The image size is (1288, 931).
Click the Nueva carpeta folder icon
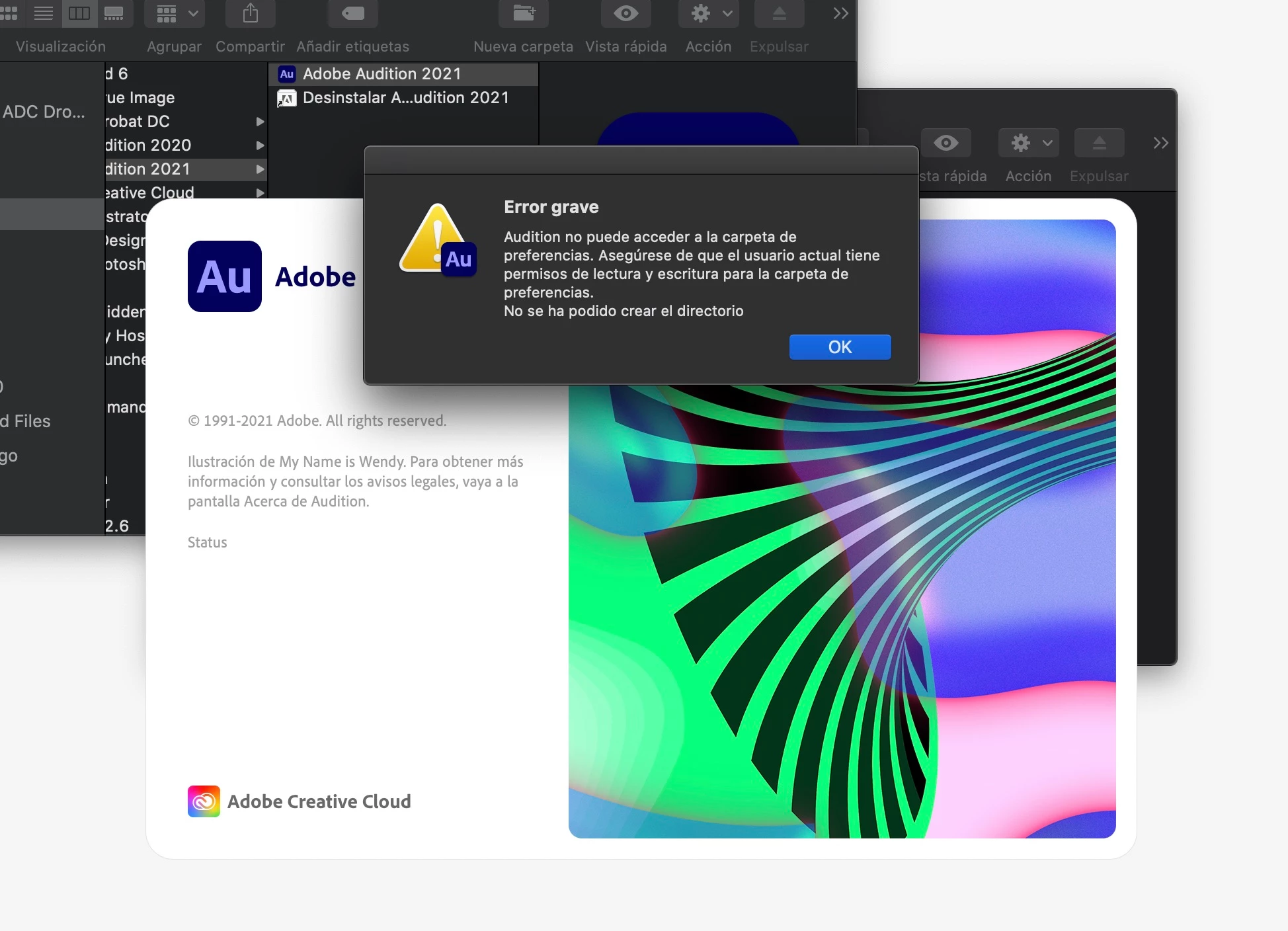tap(523, 13)
